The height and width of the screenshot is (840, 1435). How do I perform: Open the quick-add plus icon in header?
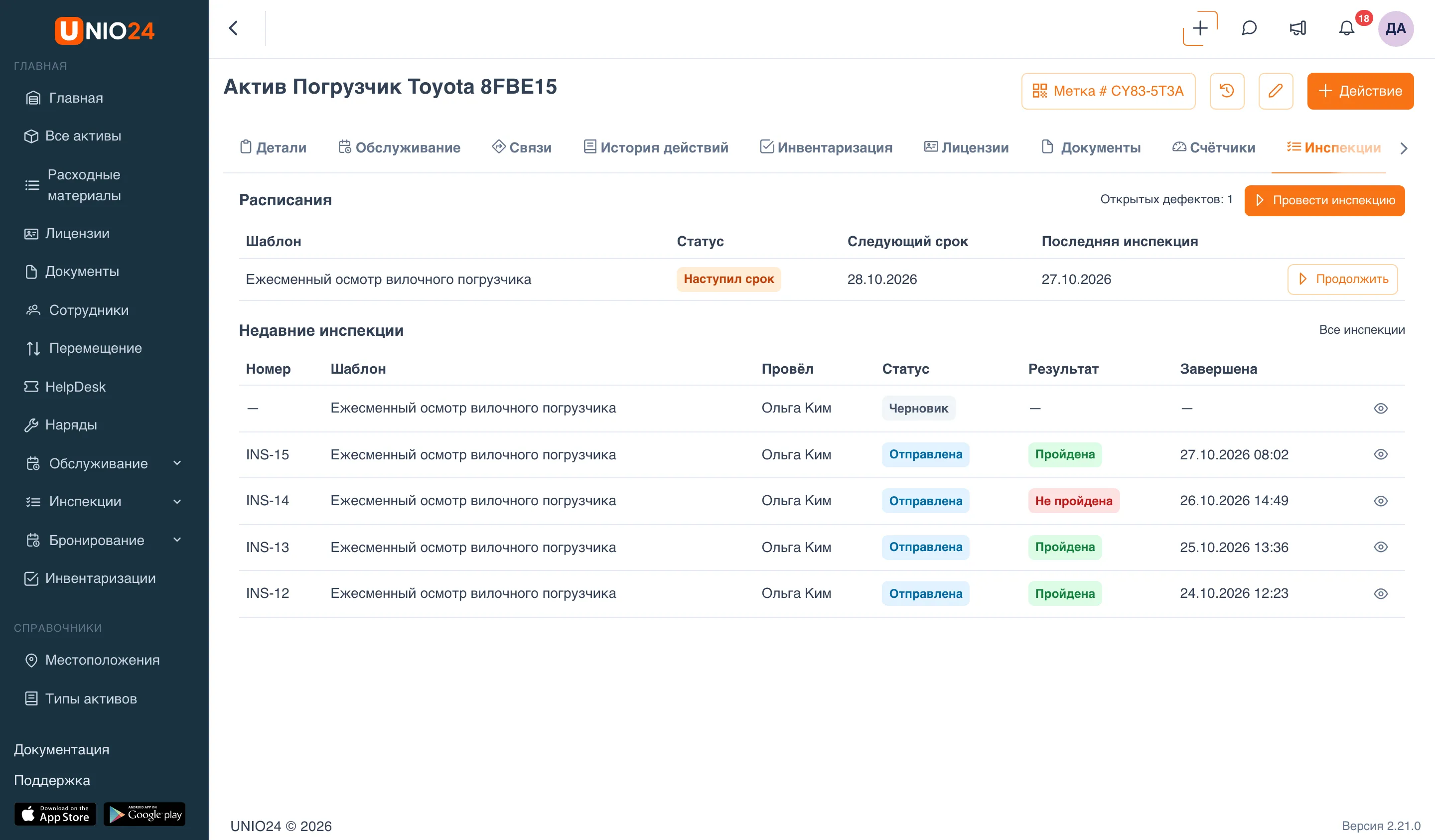pyautogui.click(x=1200, y=28)
